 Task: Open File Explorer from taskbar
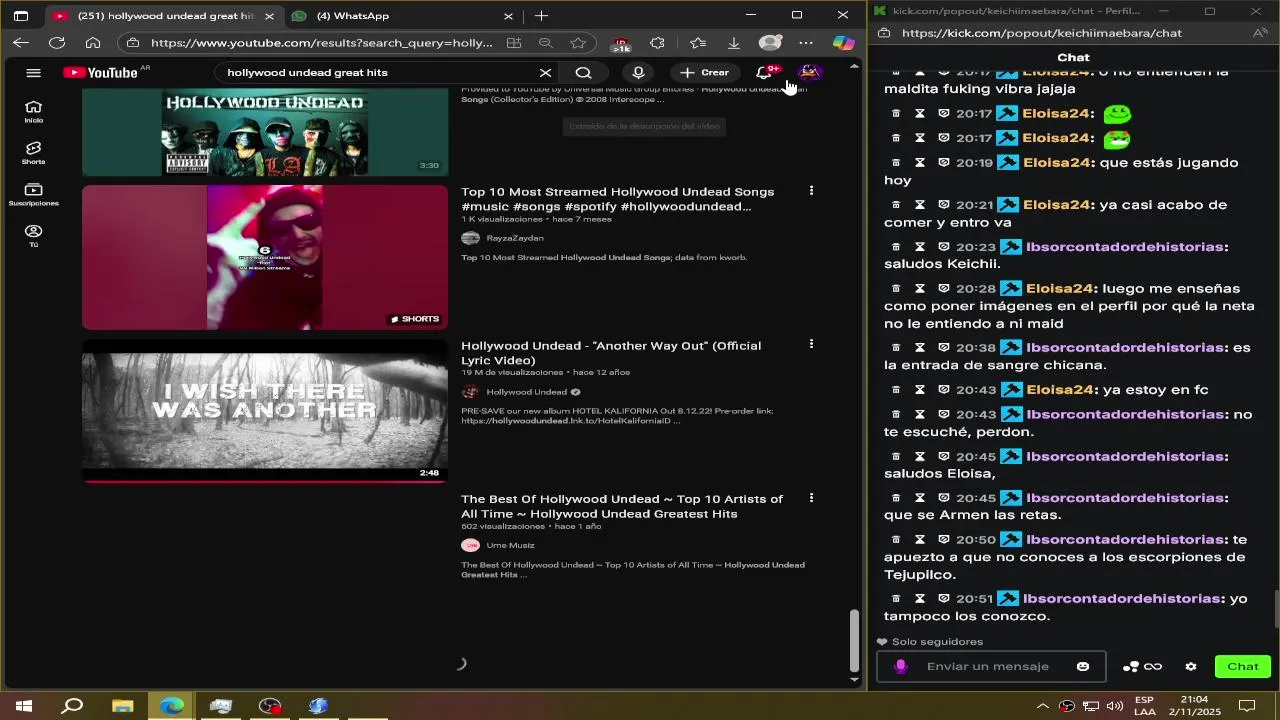(122, 706)
